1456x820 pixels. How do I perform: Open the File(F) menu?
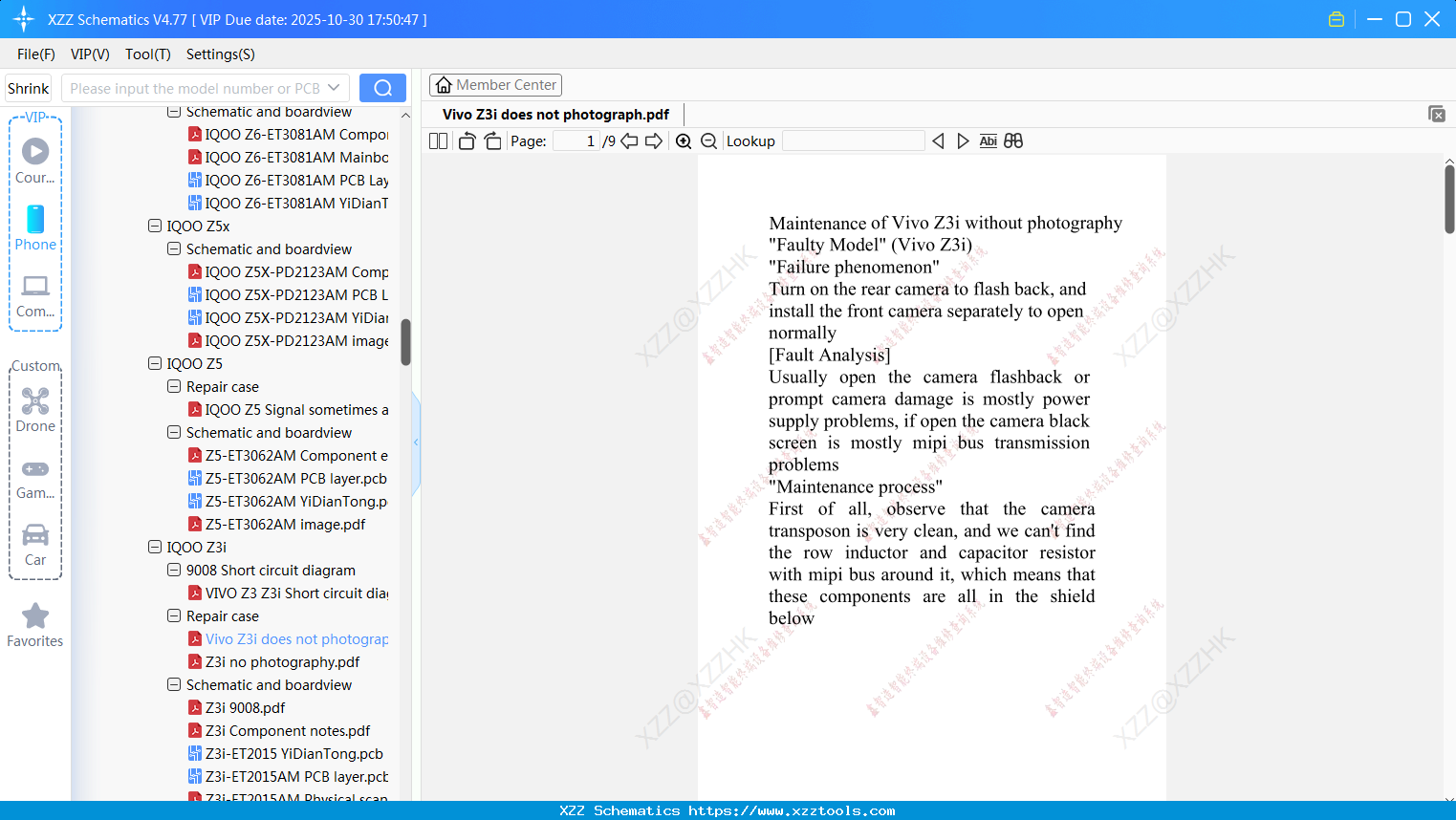(36, 54)
